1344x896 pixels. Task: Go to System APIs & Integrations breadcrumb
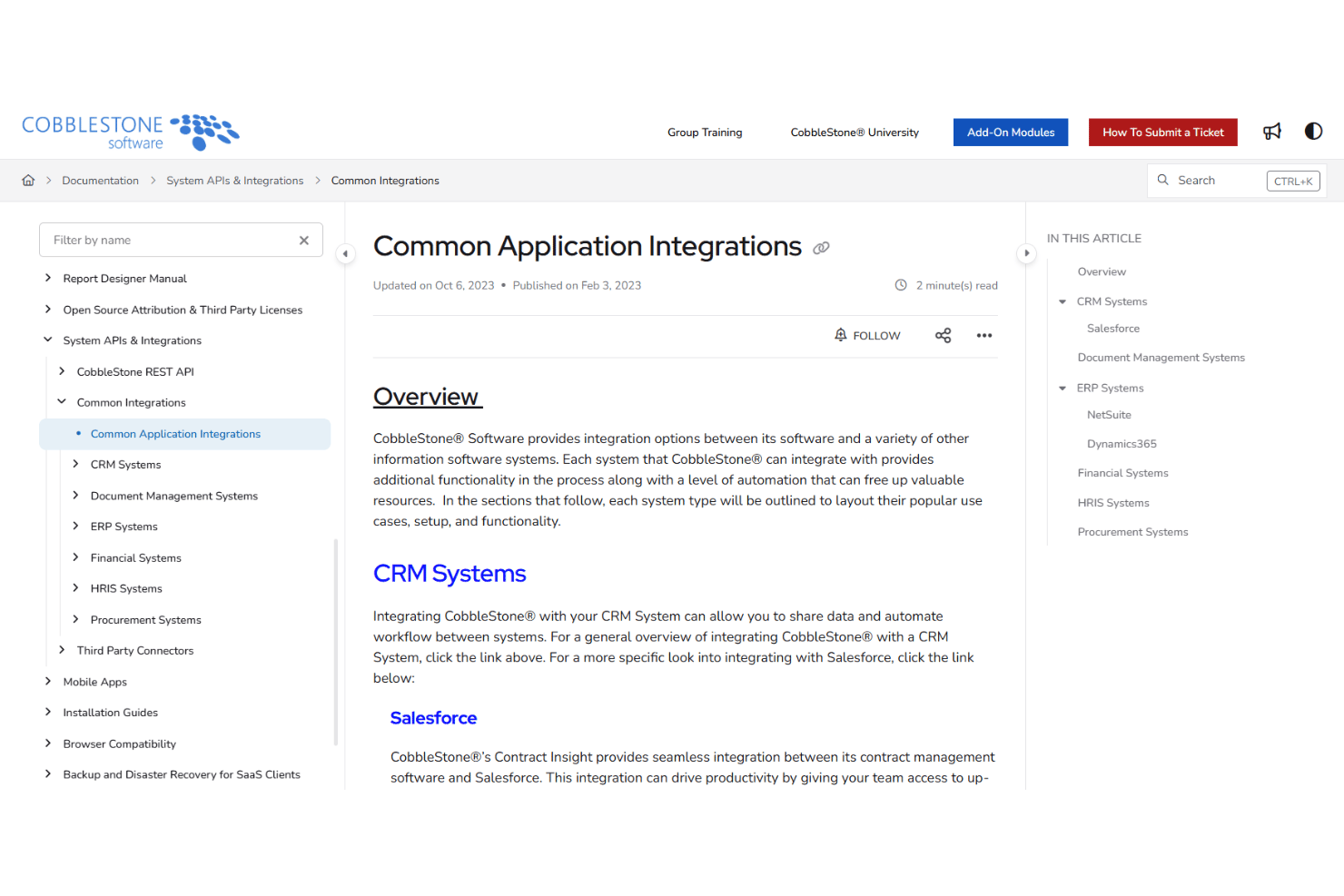point(235,181)
